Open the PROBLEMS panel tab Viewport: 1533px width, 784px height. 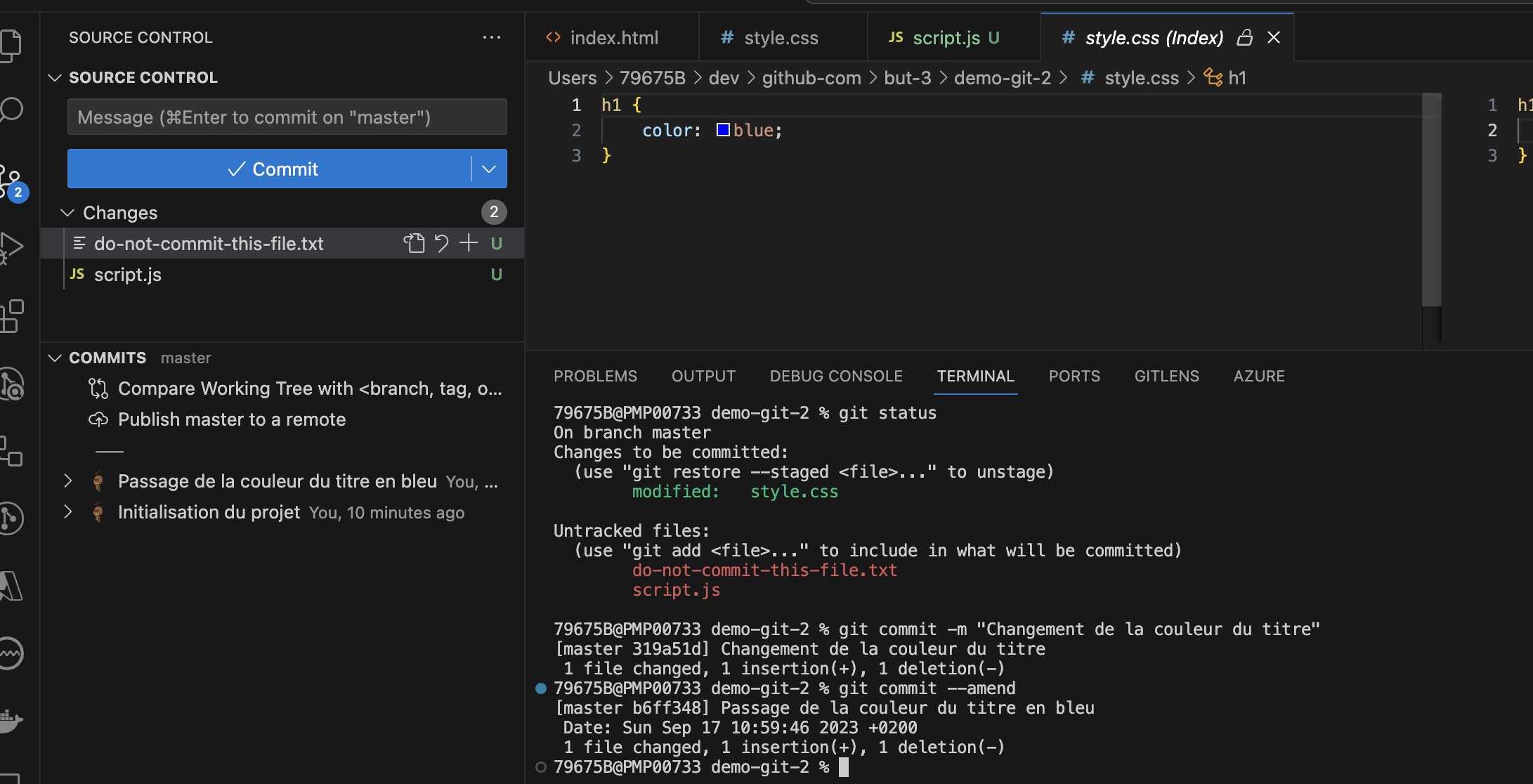[x=595, y=376]
